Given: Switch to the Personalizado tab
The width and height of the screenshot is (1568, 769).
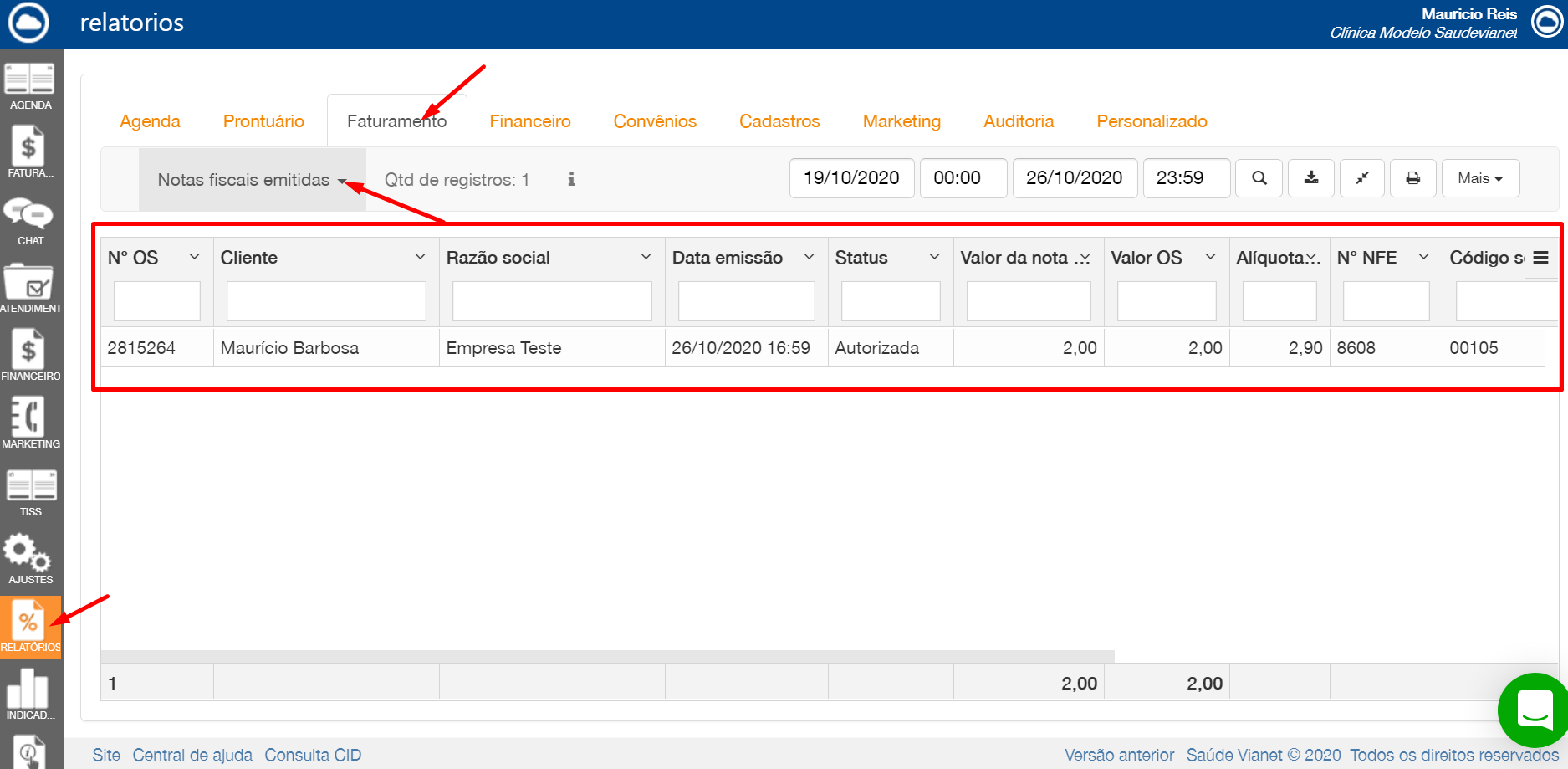Looking at the screenshot, I should pyautogui.click(x=1152, y=121).
